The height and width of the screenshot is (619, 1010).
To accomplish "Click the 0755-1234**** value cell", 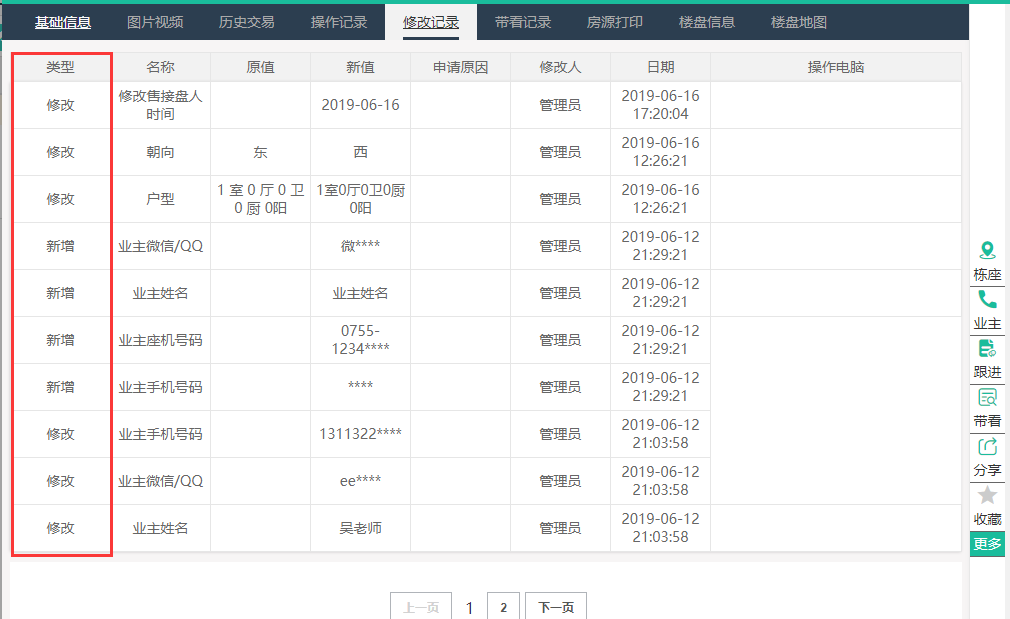I will (x=360, y=340).
